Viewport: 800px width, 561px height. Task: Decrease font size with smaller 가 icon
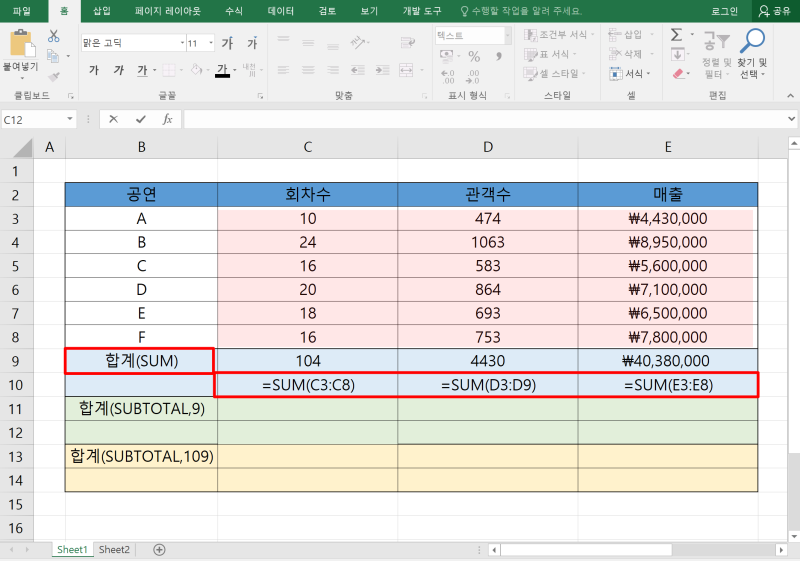point(252,43)
